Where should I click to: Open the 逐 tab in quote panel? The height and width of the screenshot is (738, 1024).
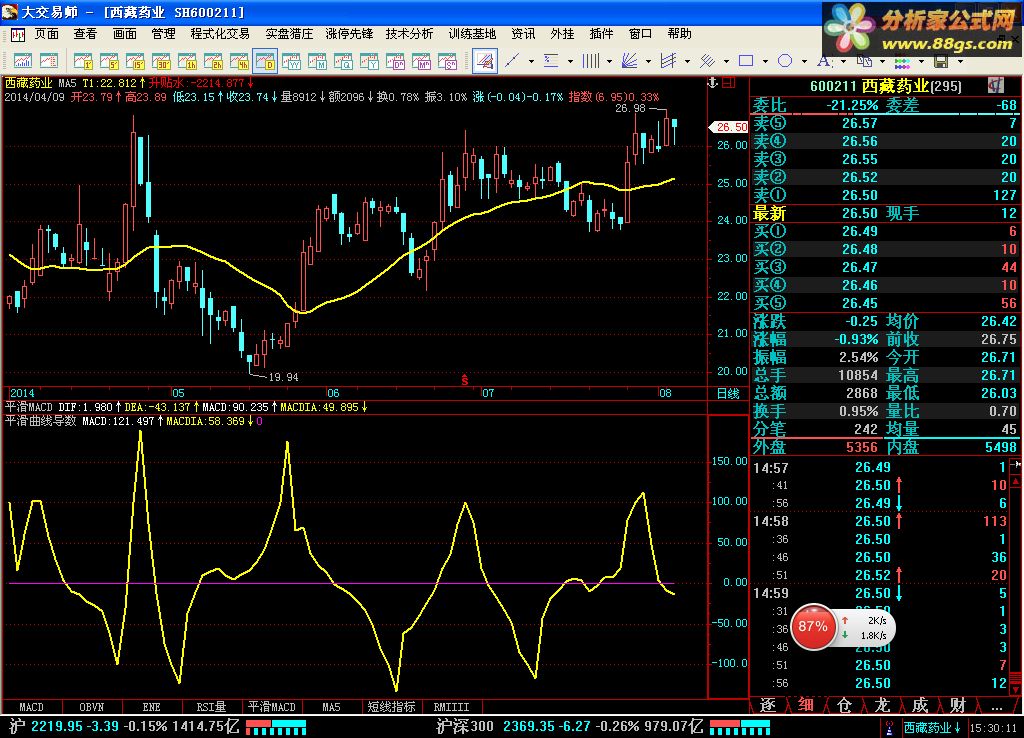[x=768, y=705]
